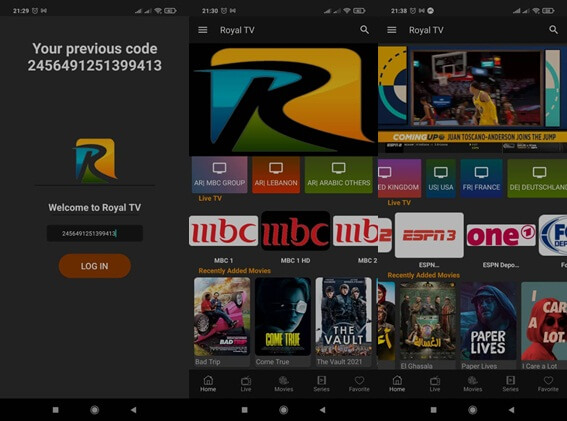Tap Android home button on login screen
This screenshot has height=421, width=567.
pyautogui.click(x=94, y=410)
